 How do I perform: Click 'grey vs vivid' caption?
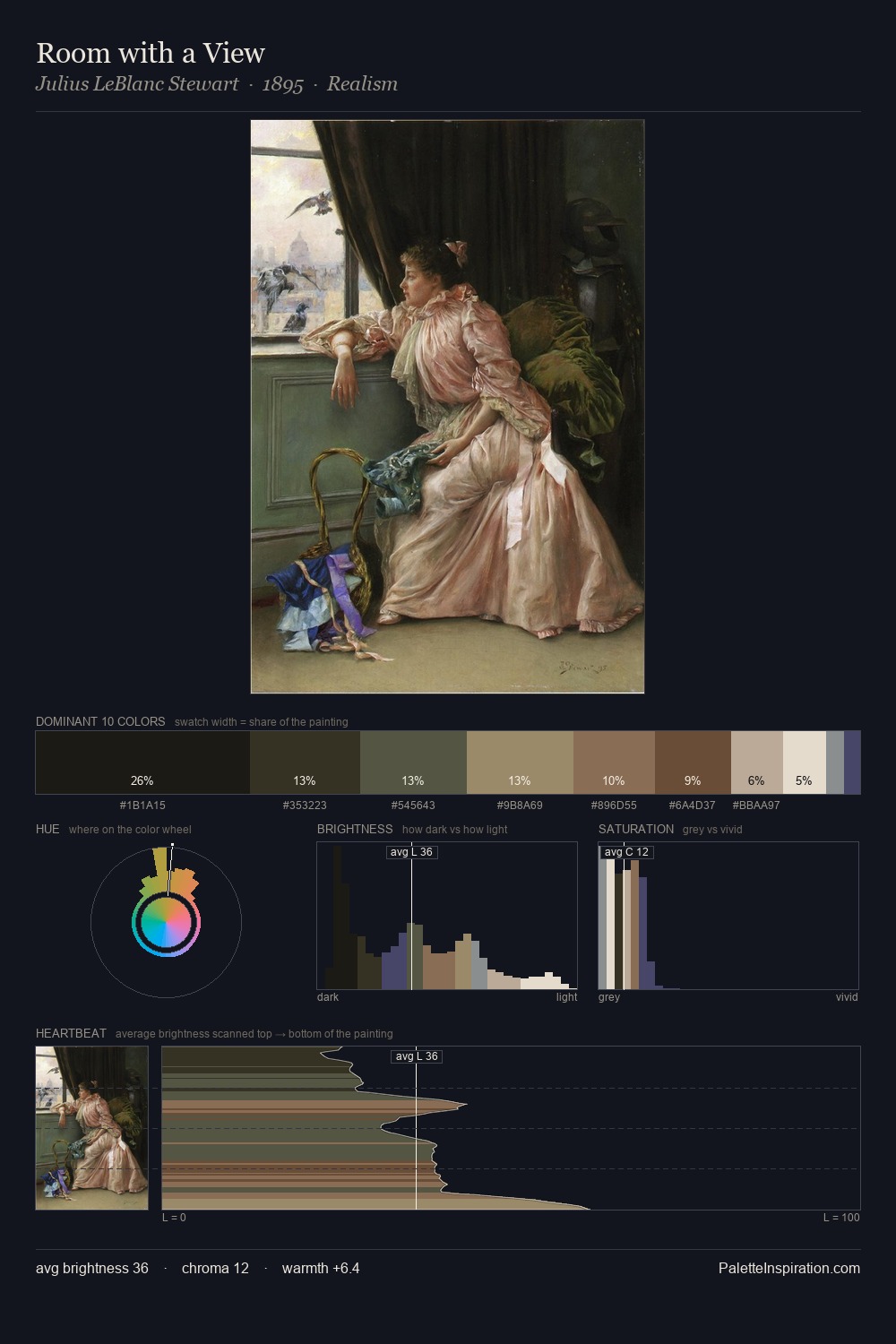[712, 830]
